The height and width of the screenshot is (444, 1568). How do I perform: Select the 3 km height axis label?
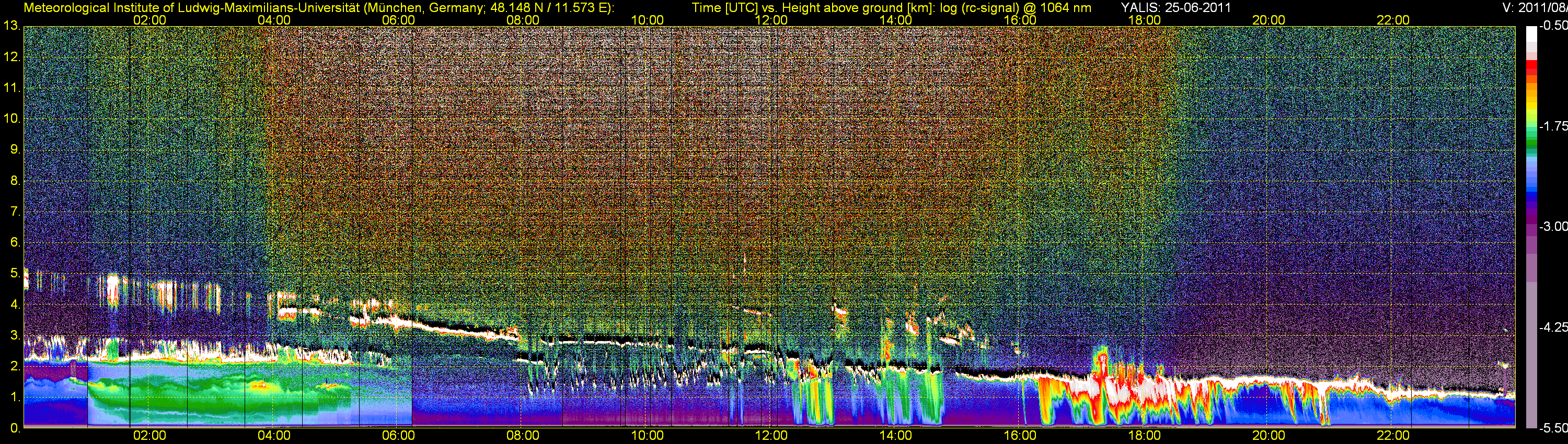tap(15, 335)
